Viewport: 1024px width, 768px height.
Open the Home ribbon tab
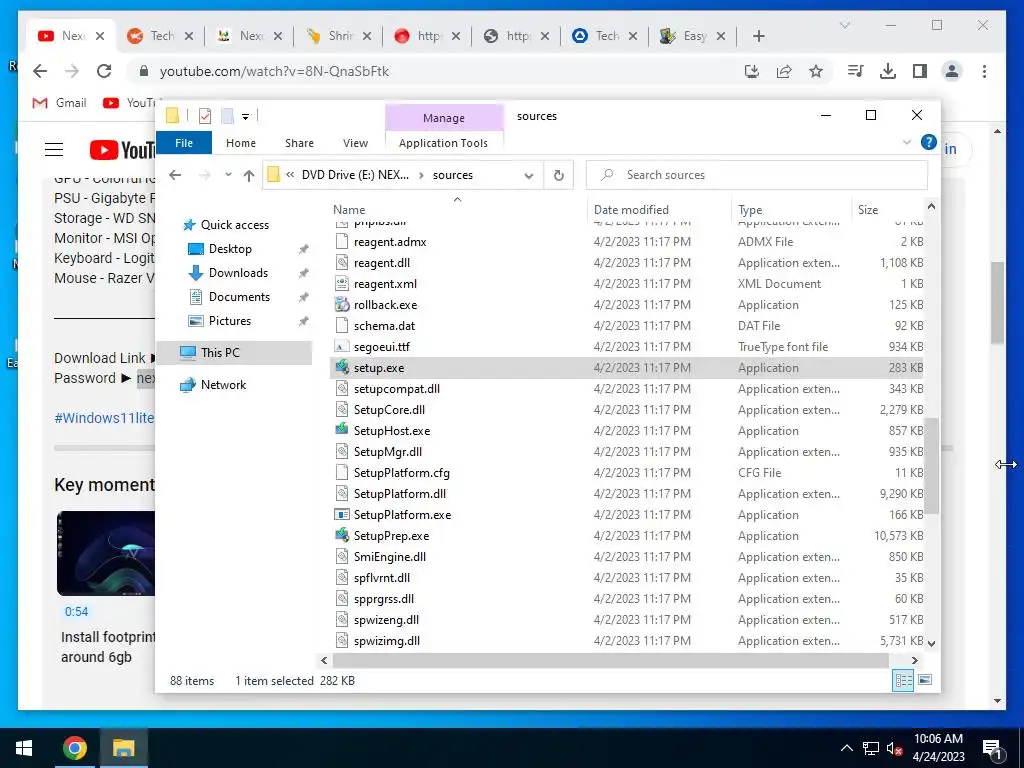(241, 142)
